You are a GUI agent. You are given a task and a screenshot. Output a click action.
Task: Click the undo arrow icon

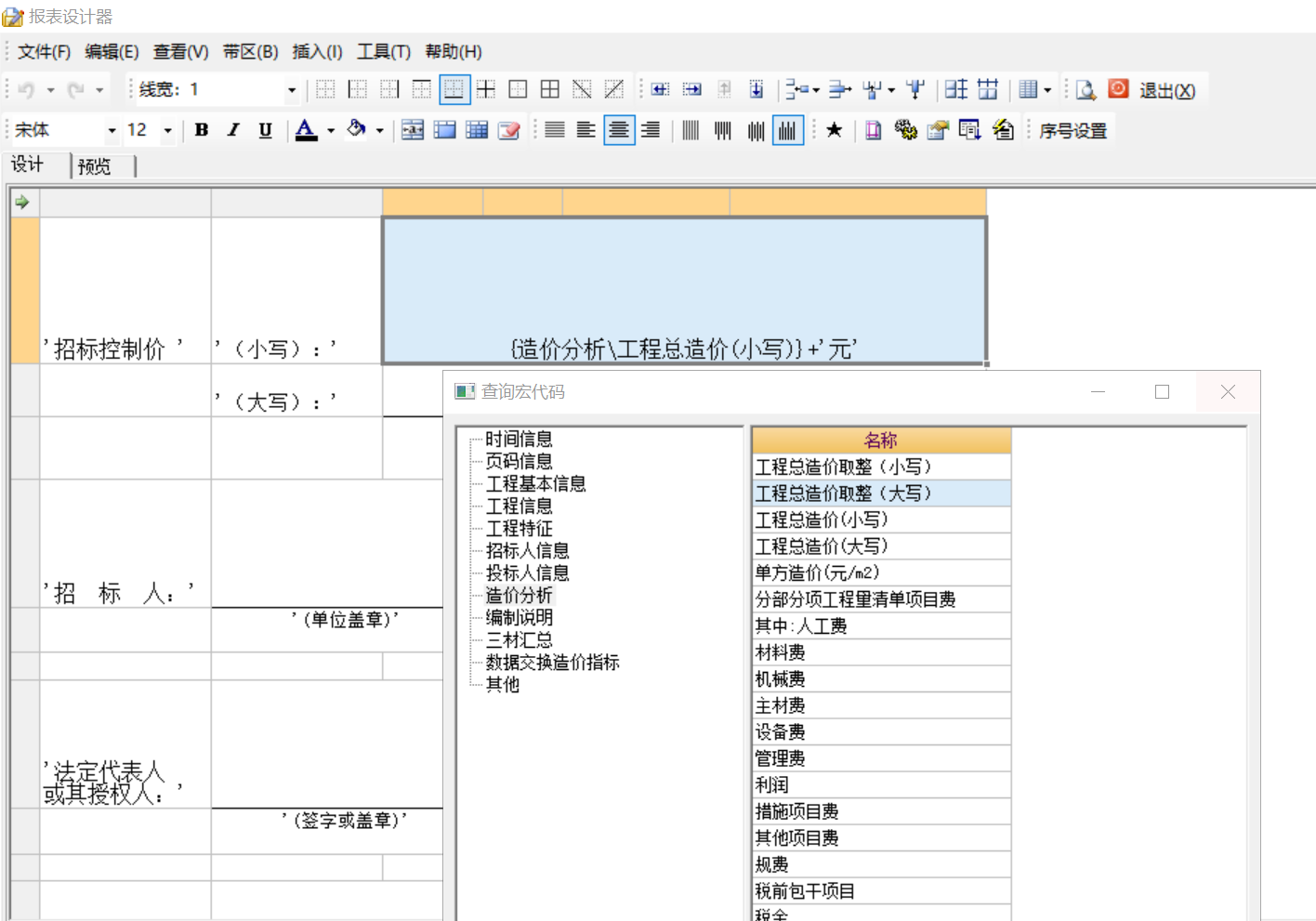pyautogui.click(x=27, y=90)
